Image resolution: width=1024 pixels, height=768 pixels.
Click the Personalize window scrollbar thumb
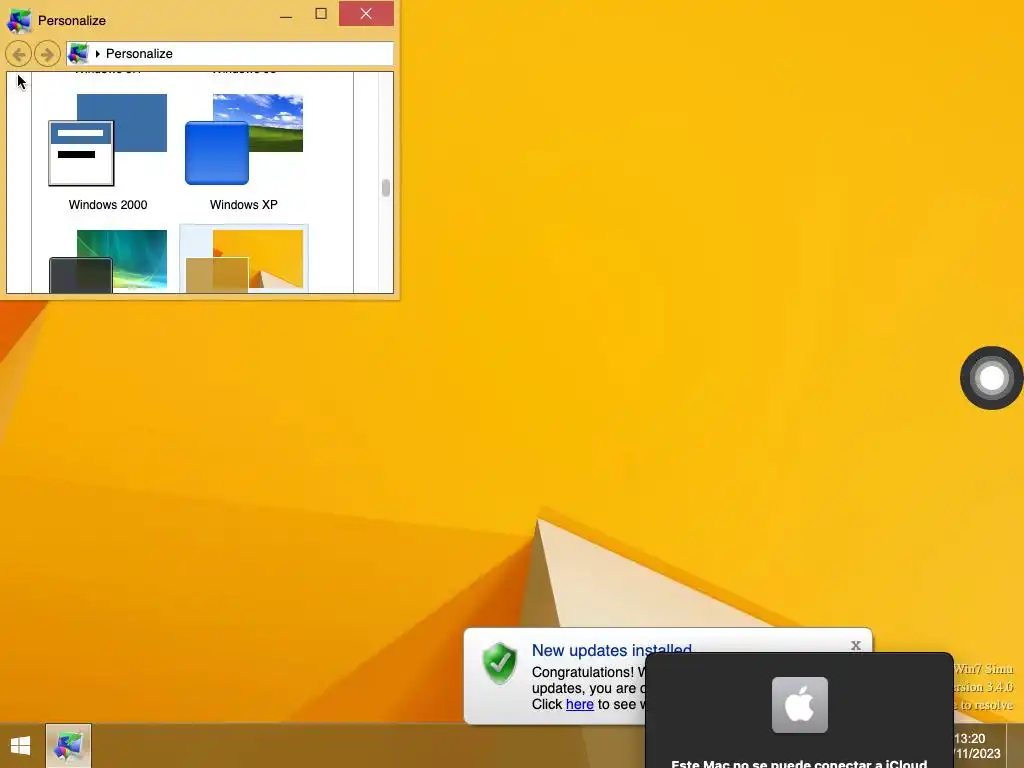tap(386, 188)
